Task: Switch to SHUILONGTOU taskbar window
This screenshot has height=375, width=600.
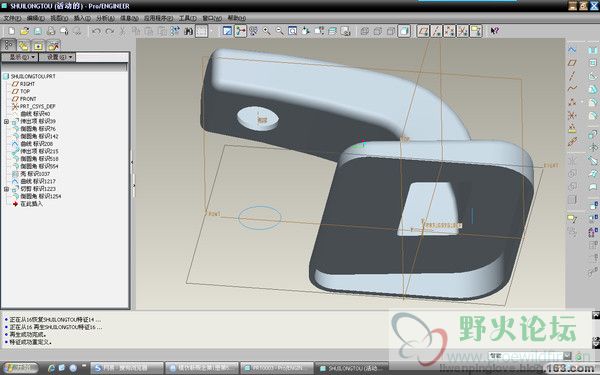Action: click(x=351, y=368)
